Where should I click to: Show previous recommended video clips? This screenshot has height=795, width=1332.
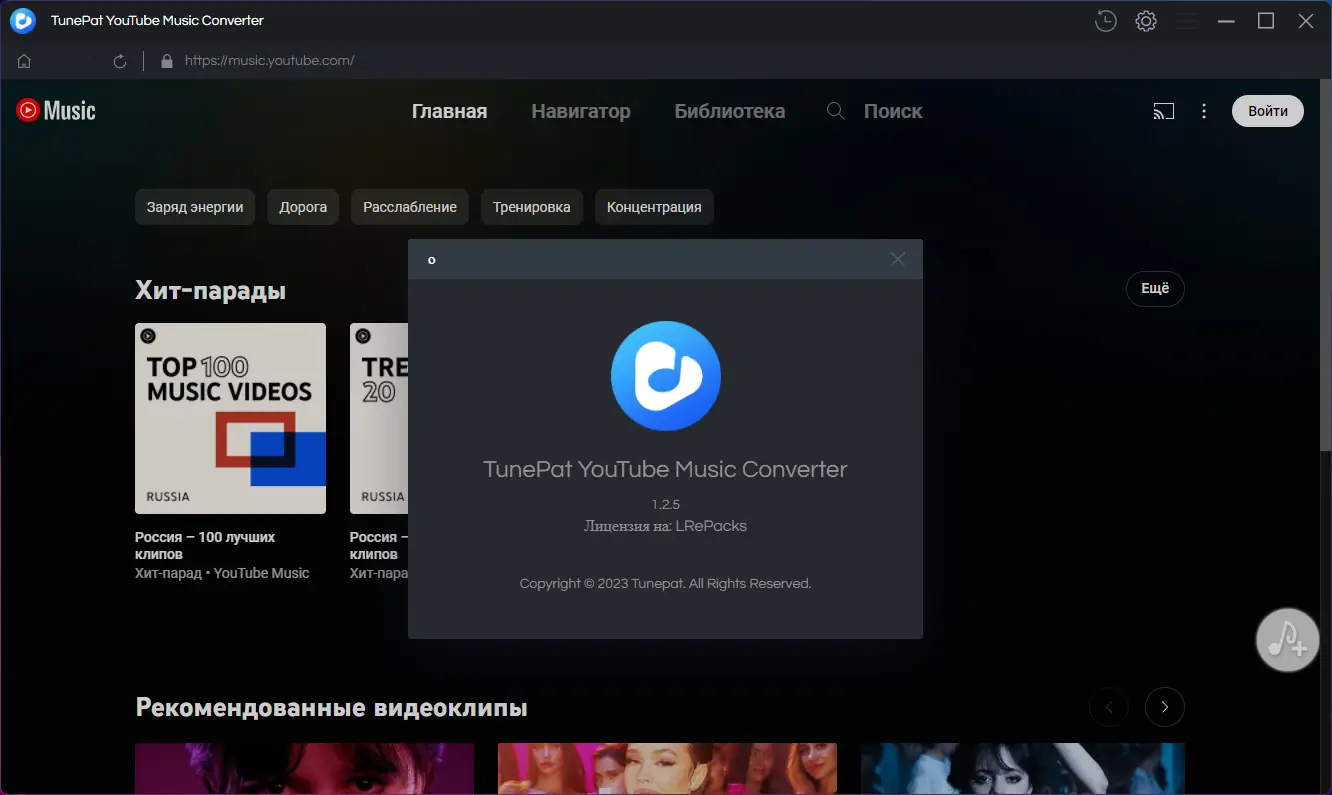(x=1109, y=707)
